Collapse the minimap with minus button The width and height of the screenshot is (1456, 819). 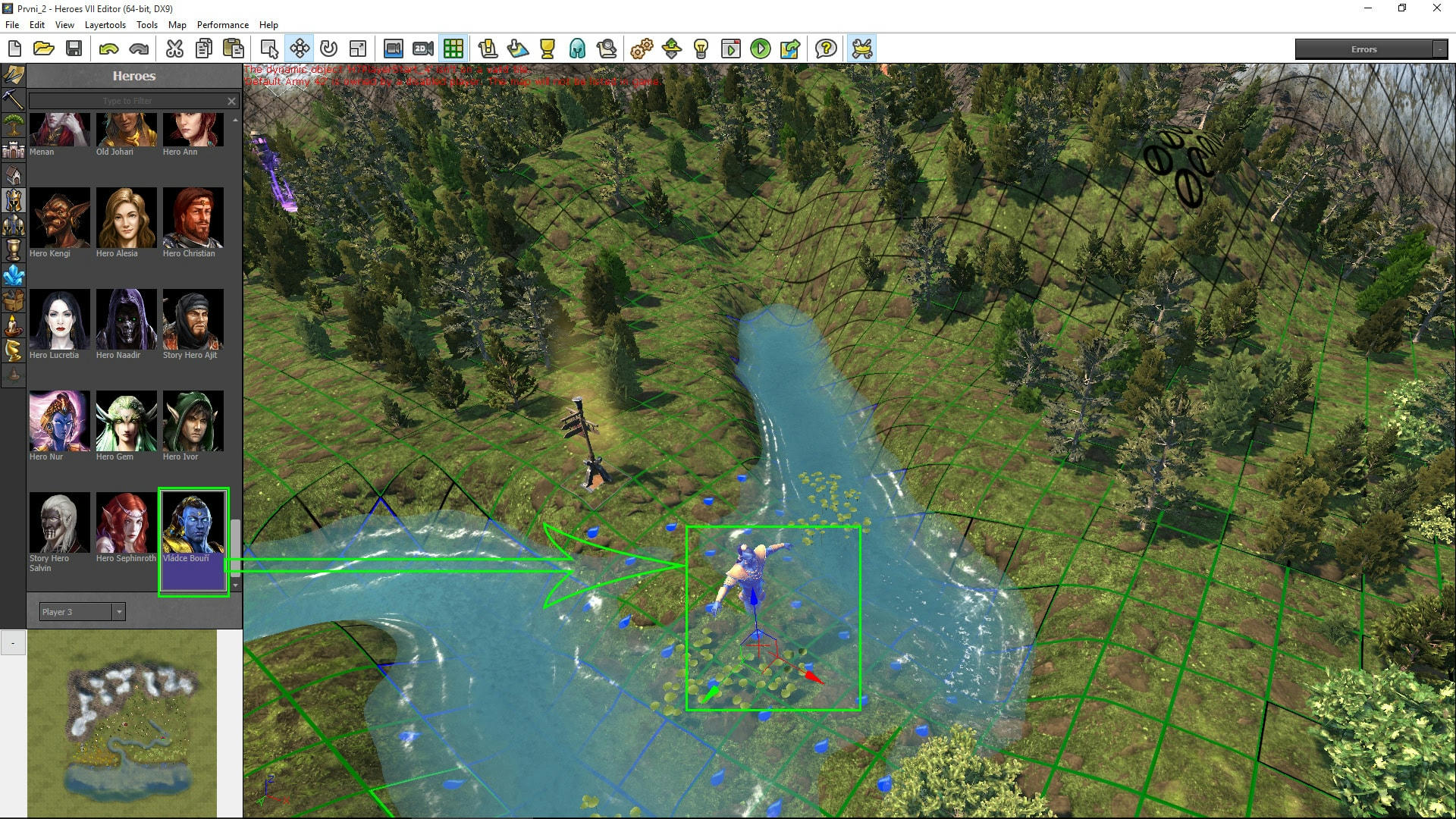click(13, 643)
